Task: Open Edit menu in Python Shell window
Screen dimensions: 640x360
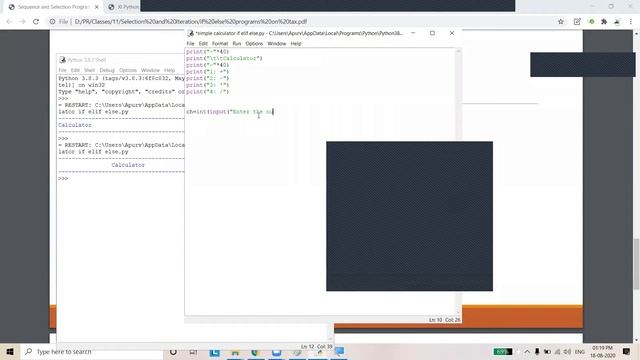Action: (x=75, y=70)
